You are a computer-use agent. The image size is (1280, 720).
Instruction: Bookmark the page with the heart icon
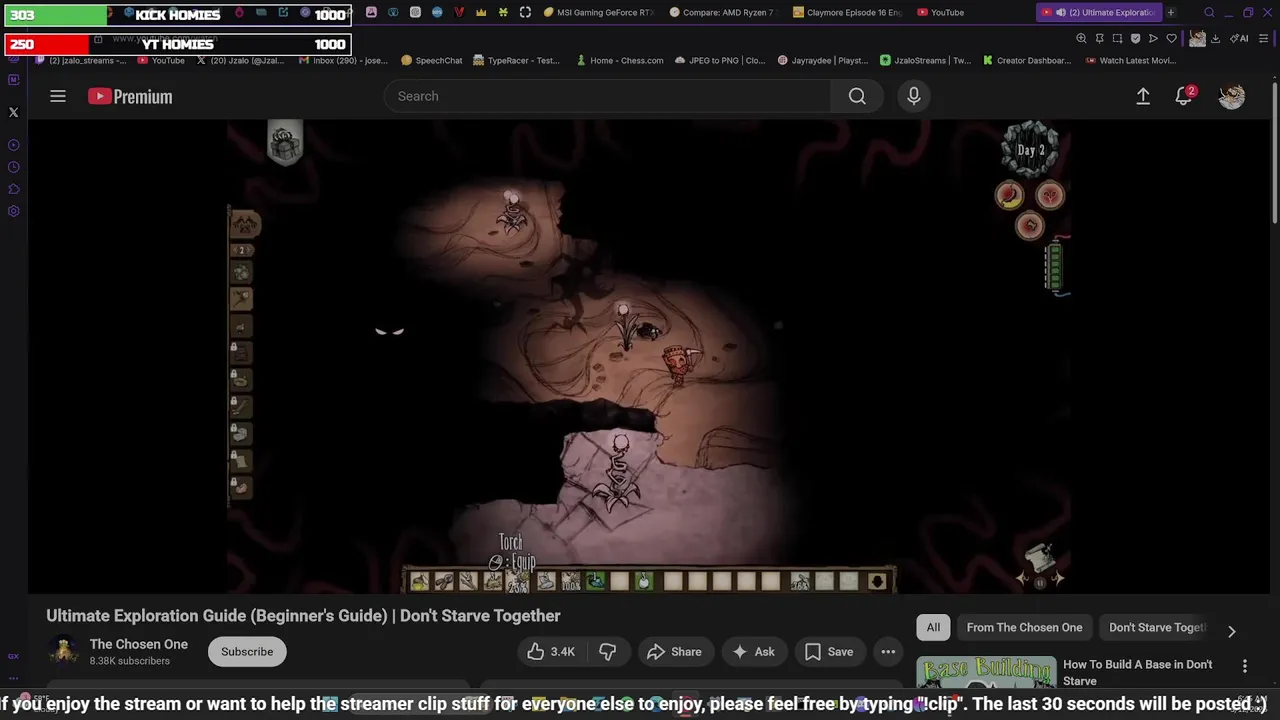coord(1171,39)
